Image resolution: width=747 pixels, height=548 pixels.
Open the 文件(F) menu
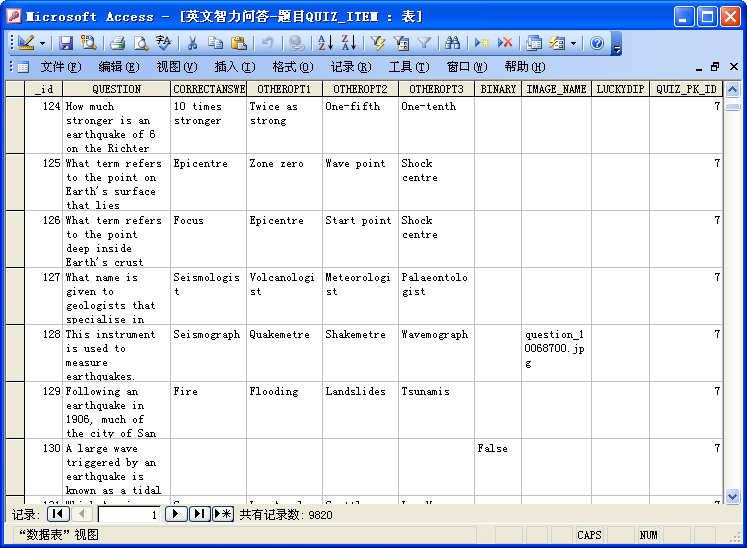click(61, 67)
